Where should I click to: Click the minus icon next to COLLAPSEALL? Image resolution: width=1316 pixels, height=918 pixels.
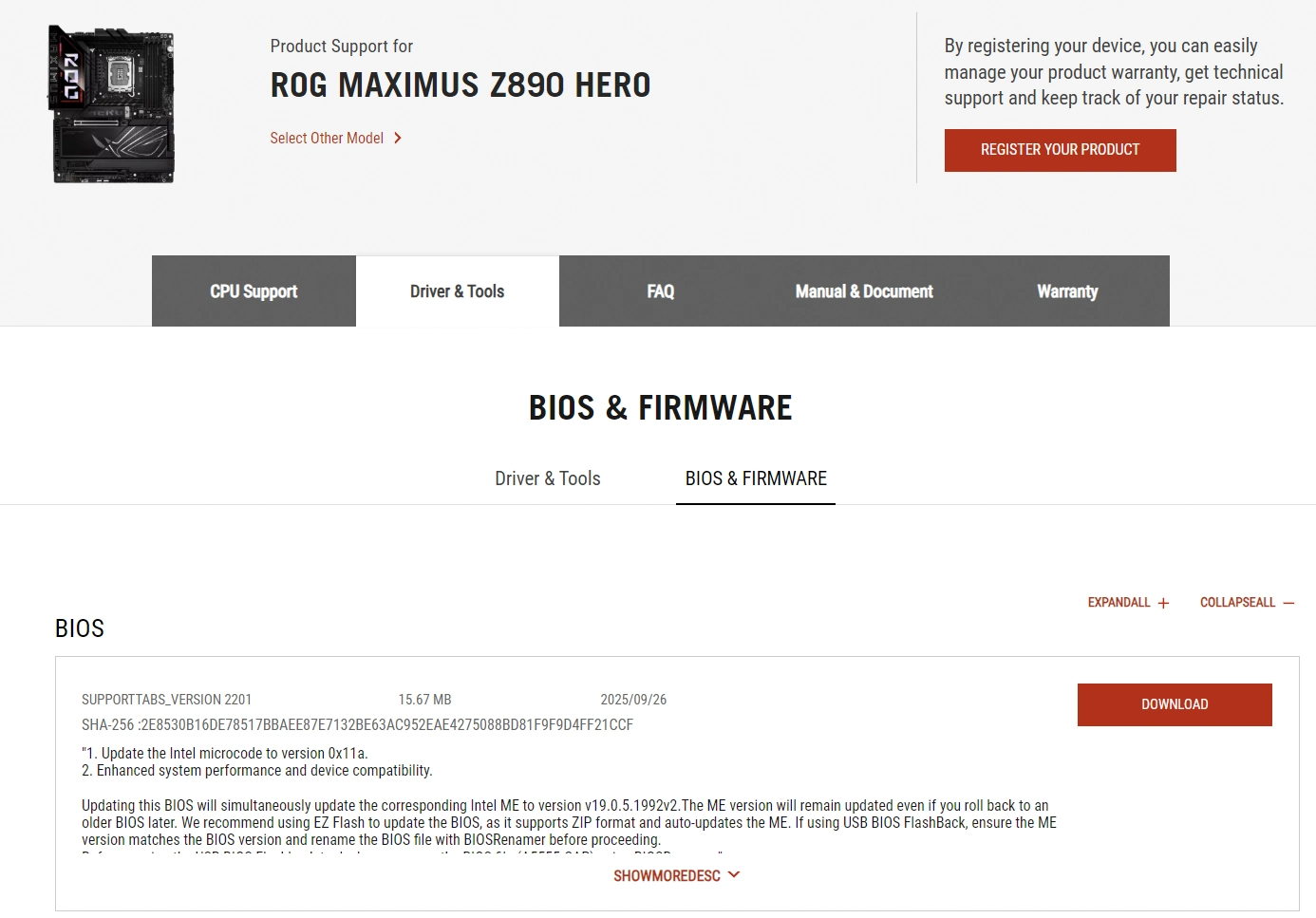(1288, 602)
